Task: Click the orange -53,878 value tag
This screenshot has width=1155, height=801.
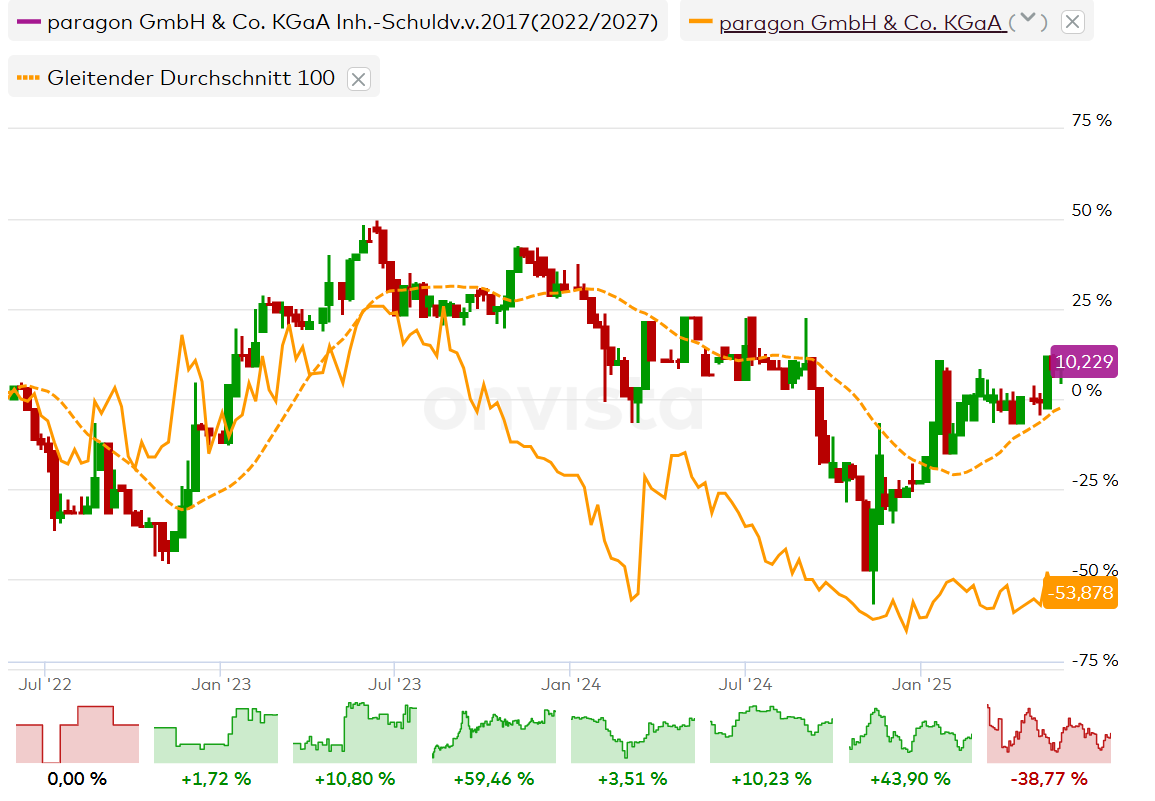Action: pyautogui.click(x=1081, y=592)
